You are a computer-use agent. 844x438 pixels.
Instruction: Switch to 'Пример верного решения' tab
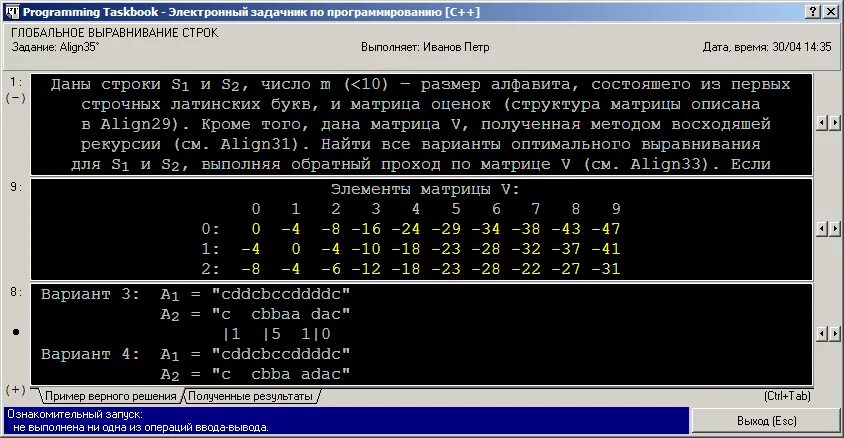[110, 396]
